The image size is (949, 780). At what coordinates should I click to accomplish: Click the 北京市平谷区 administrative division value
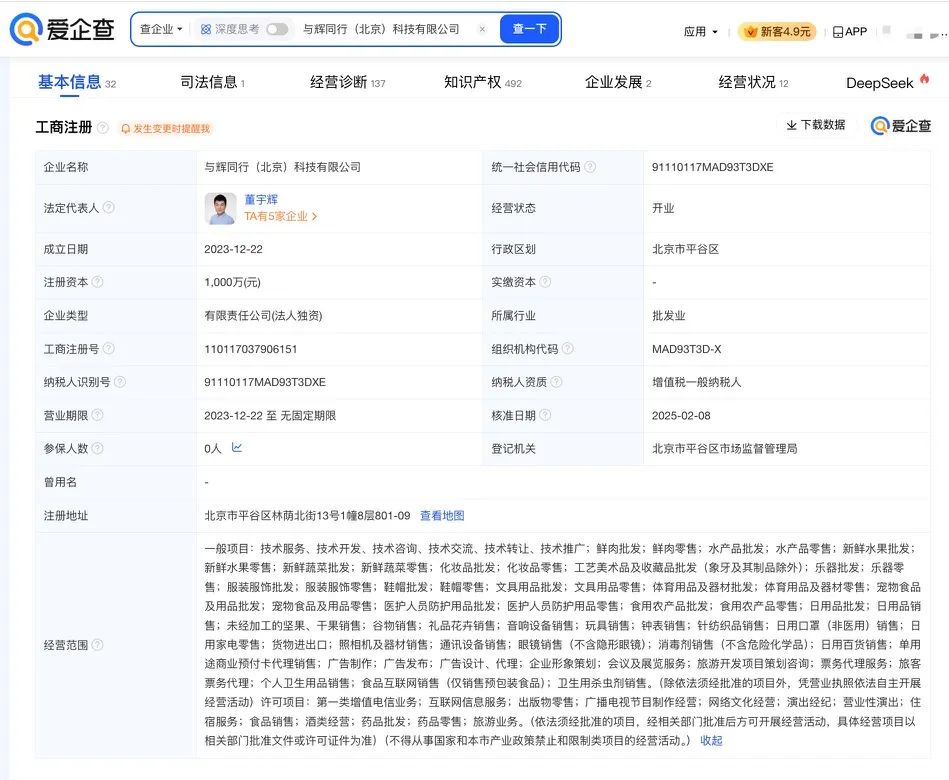click(x=685, y=249)
